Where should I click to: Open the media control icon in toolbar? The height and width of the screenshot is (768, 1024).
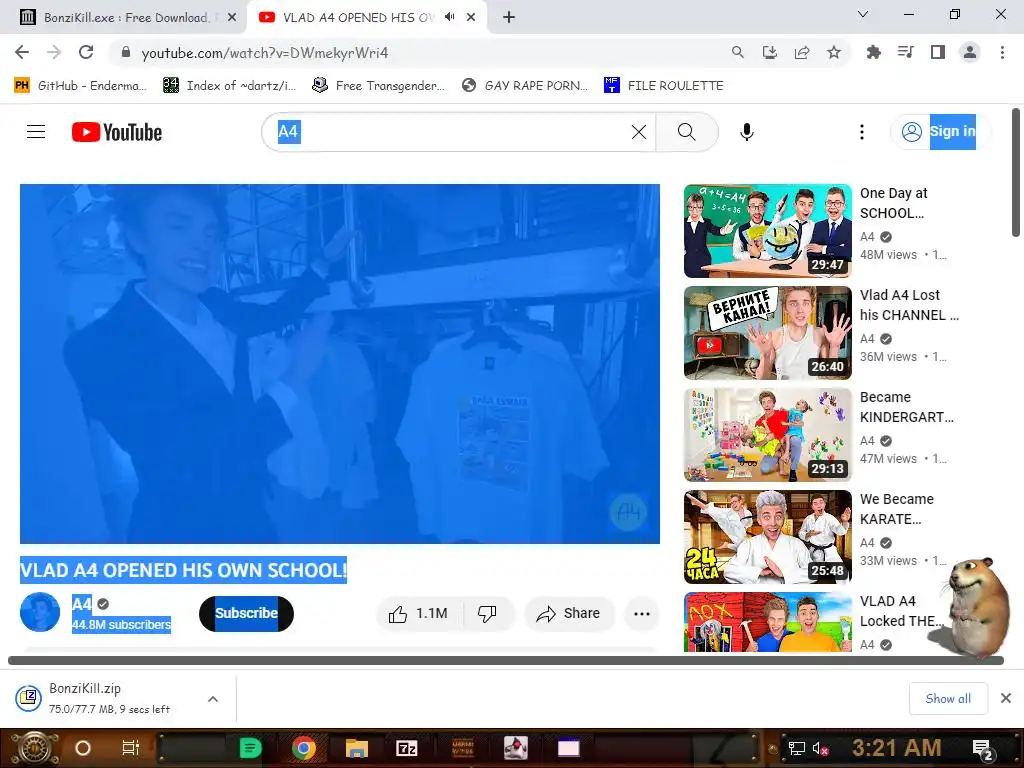pyautogui.click(x=905, y=52)
